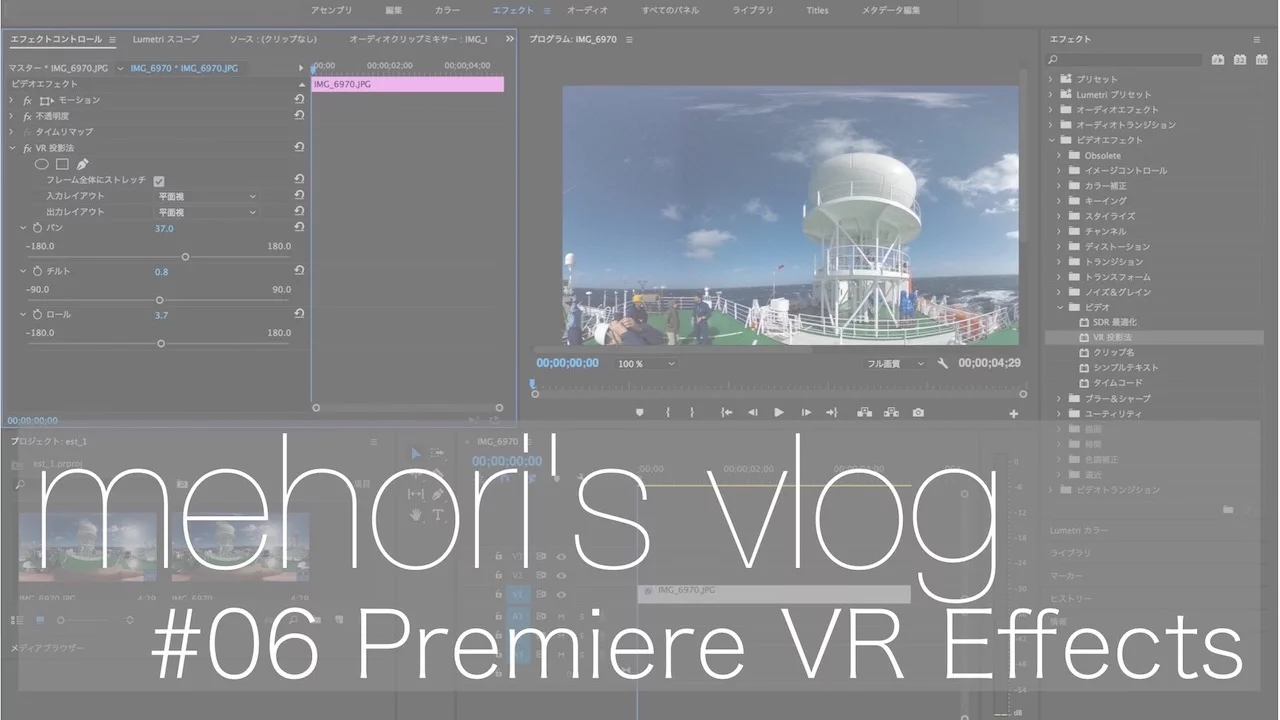Go to out point
1280x720 pixels.
coord(831,412)
